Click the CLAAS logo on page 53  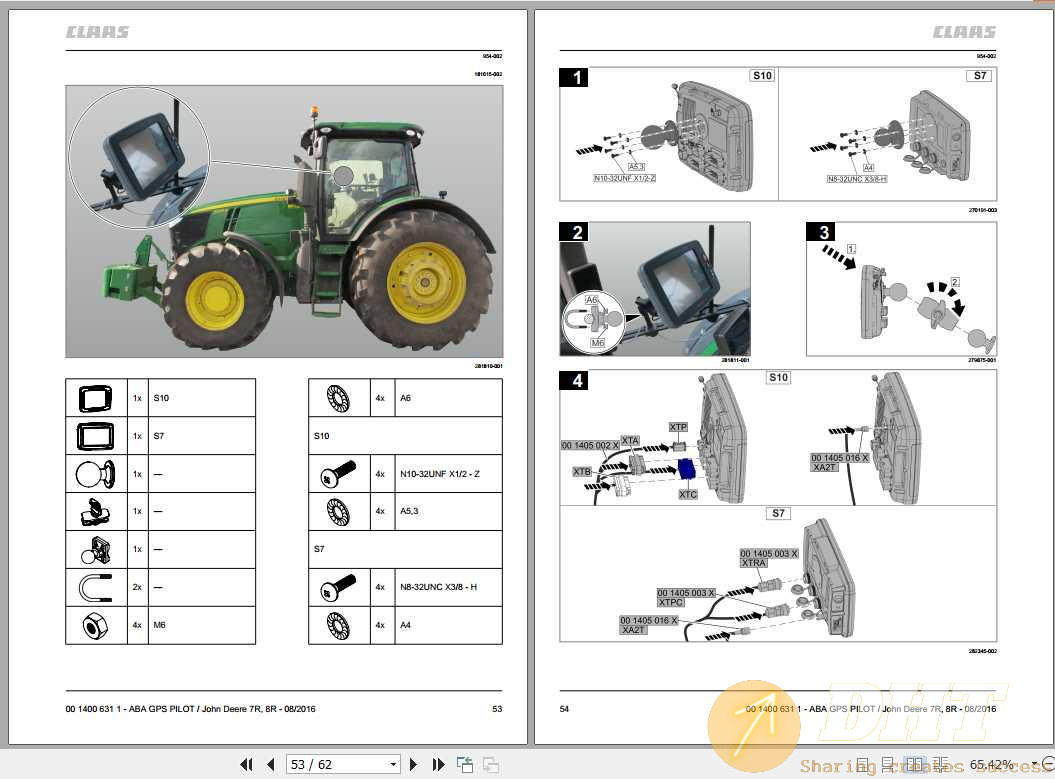[98, 32]
